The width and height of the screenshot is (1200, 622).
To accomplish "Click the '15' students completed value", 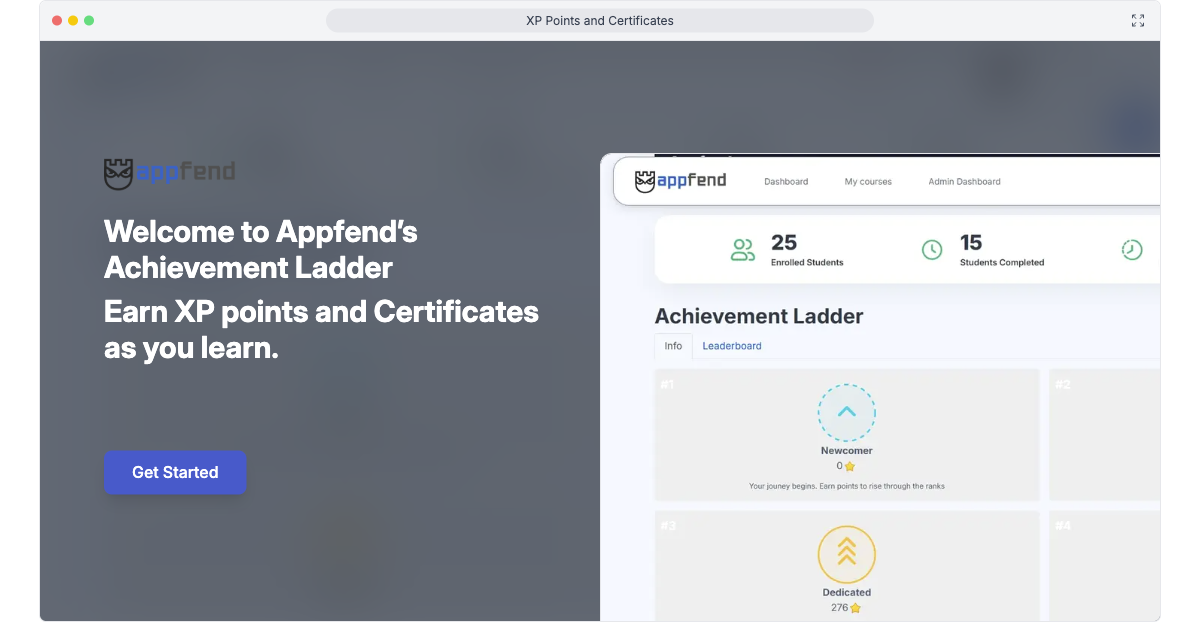I will point(971,242).
